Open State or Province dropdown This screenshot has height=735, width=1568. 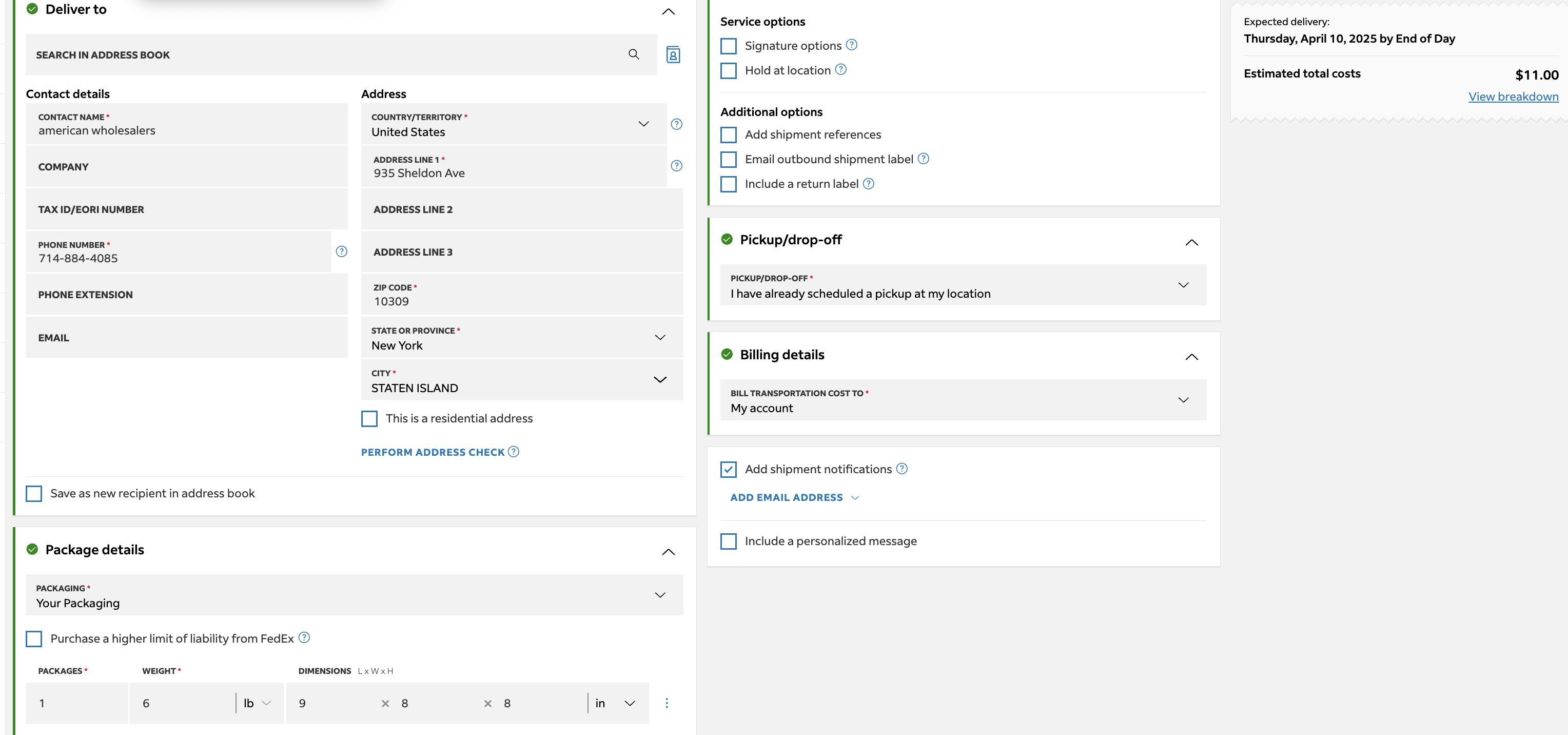[522, 337]
